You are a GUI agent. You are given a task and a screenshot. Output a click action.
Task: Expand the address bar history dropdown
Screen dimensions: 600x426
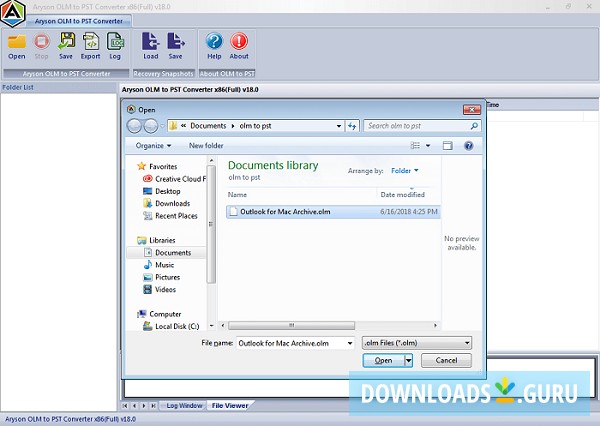point(339,126)
